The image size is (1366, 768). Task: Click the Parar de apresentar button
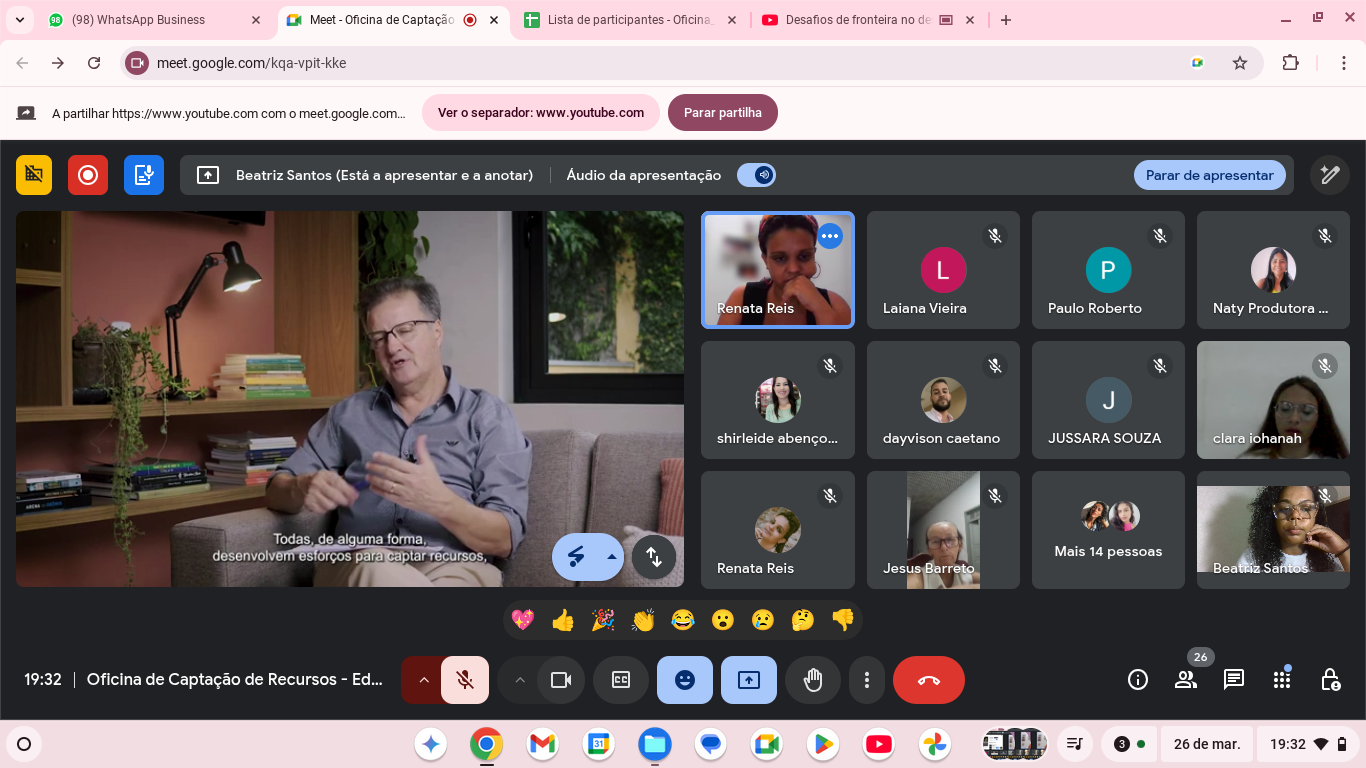click(1209, 175)
